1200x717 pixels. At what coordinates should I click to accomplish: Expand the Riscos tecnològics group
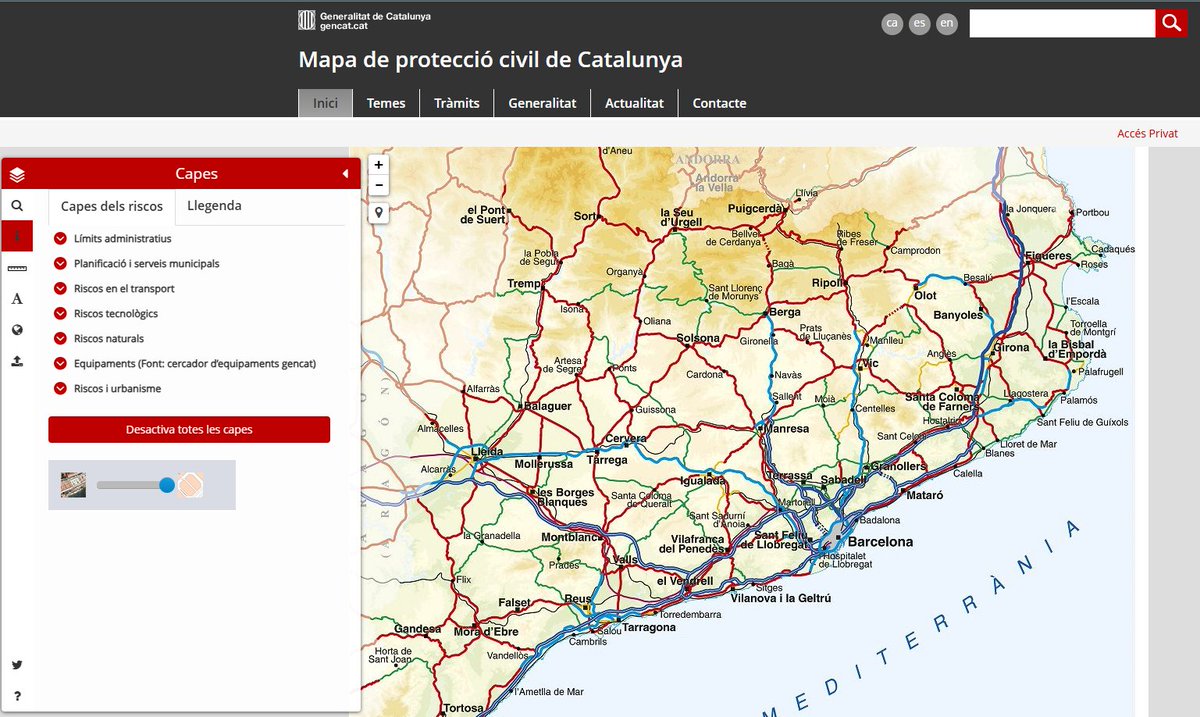coord(60,313)
